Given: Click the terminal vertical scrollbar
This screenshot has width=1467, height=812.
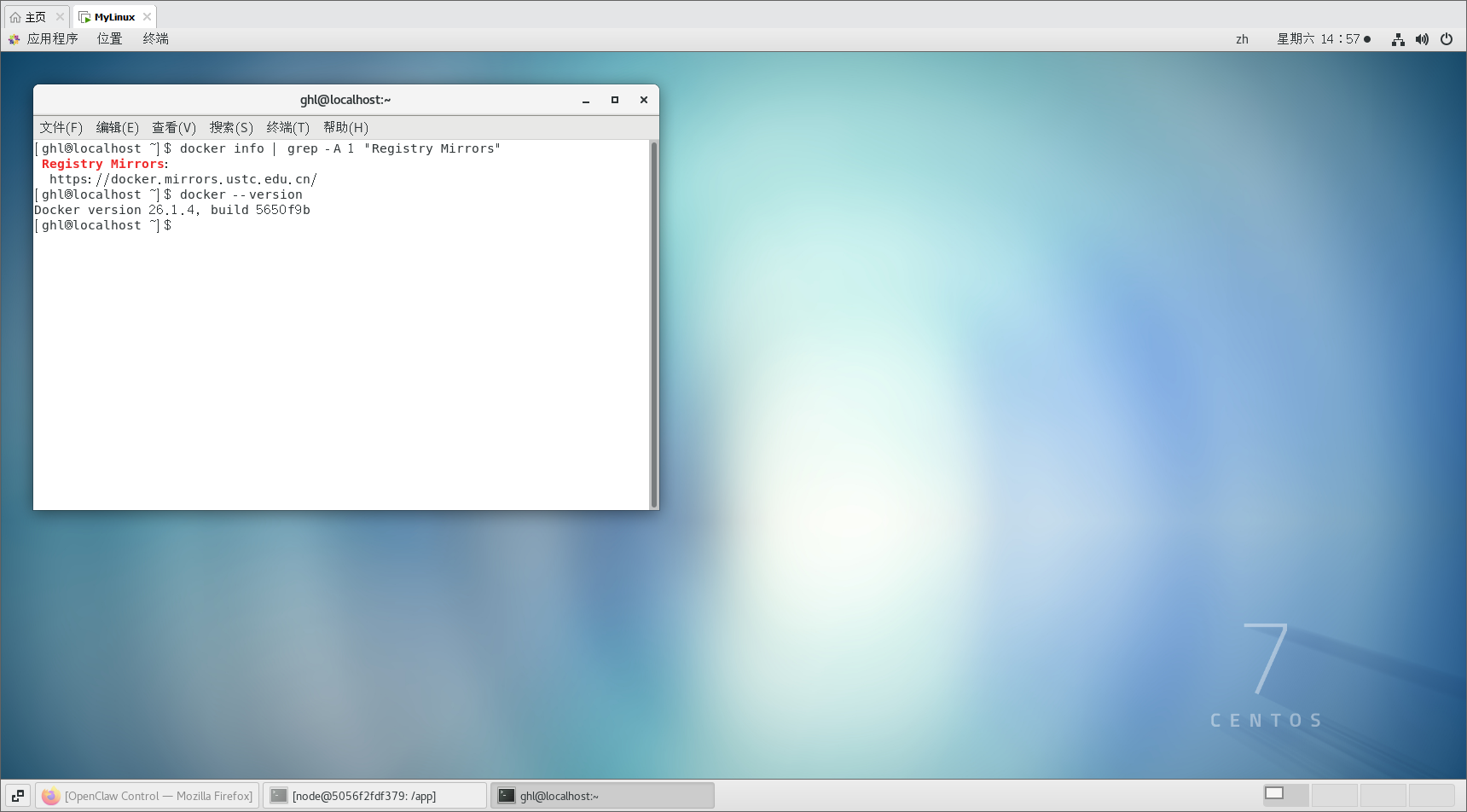Looking at the screenshot, I should coord(654,324).
